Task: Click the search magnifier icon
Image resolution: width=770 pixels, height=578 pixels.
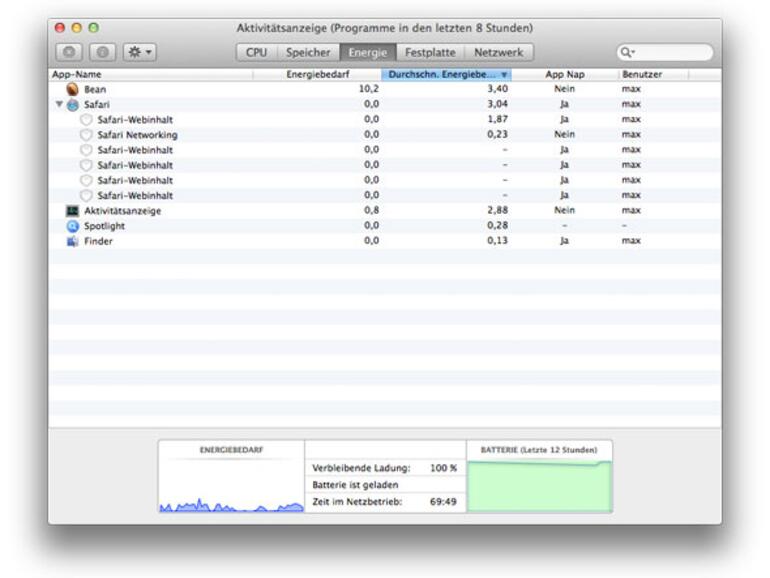Action: (x=627, y=52)
